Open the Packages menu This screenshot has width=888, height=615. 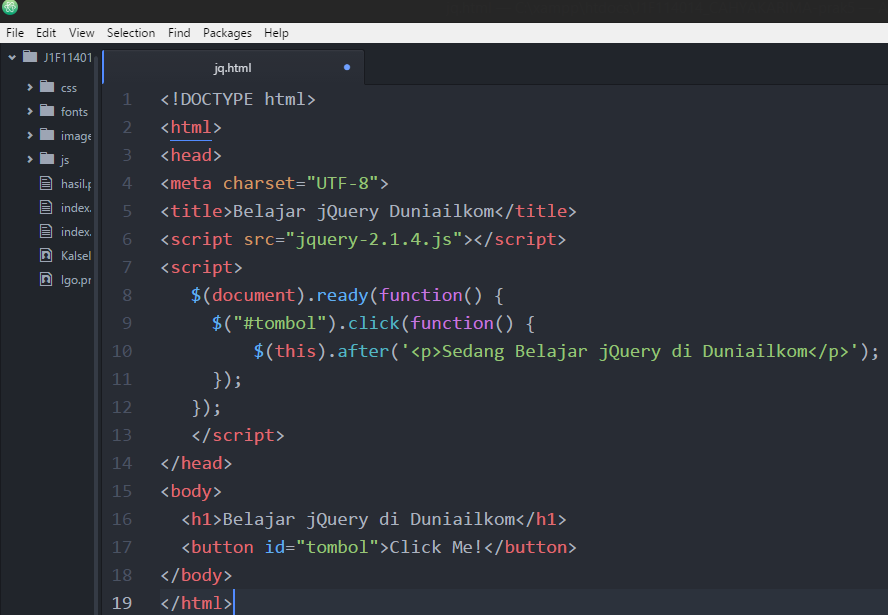pos(227,32)
